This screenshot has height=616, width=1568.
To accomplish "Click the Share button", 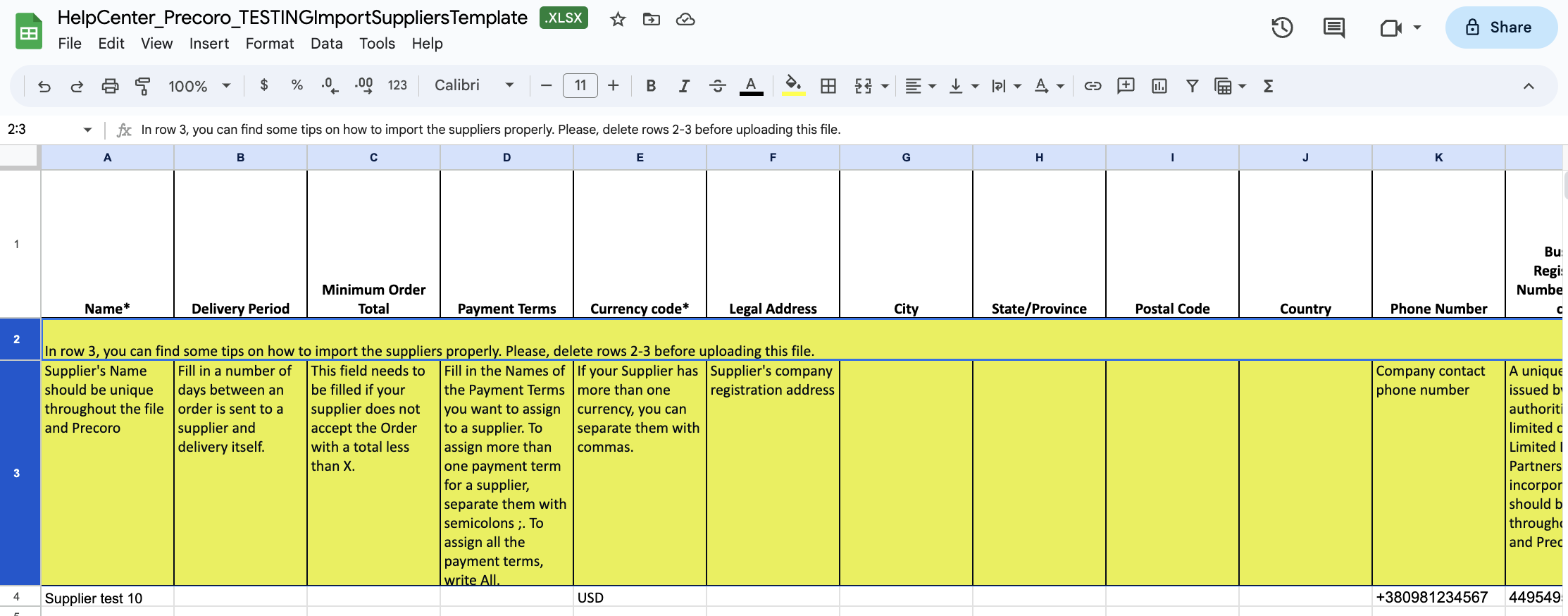I will [1500, 27].
